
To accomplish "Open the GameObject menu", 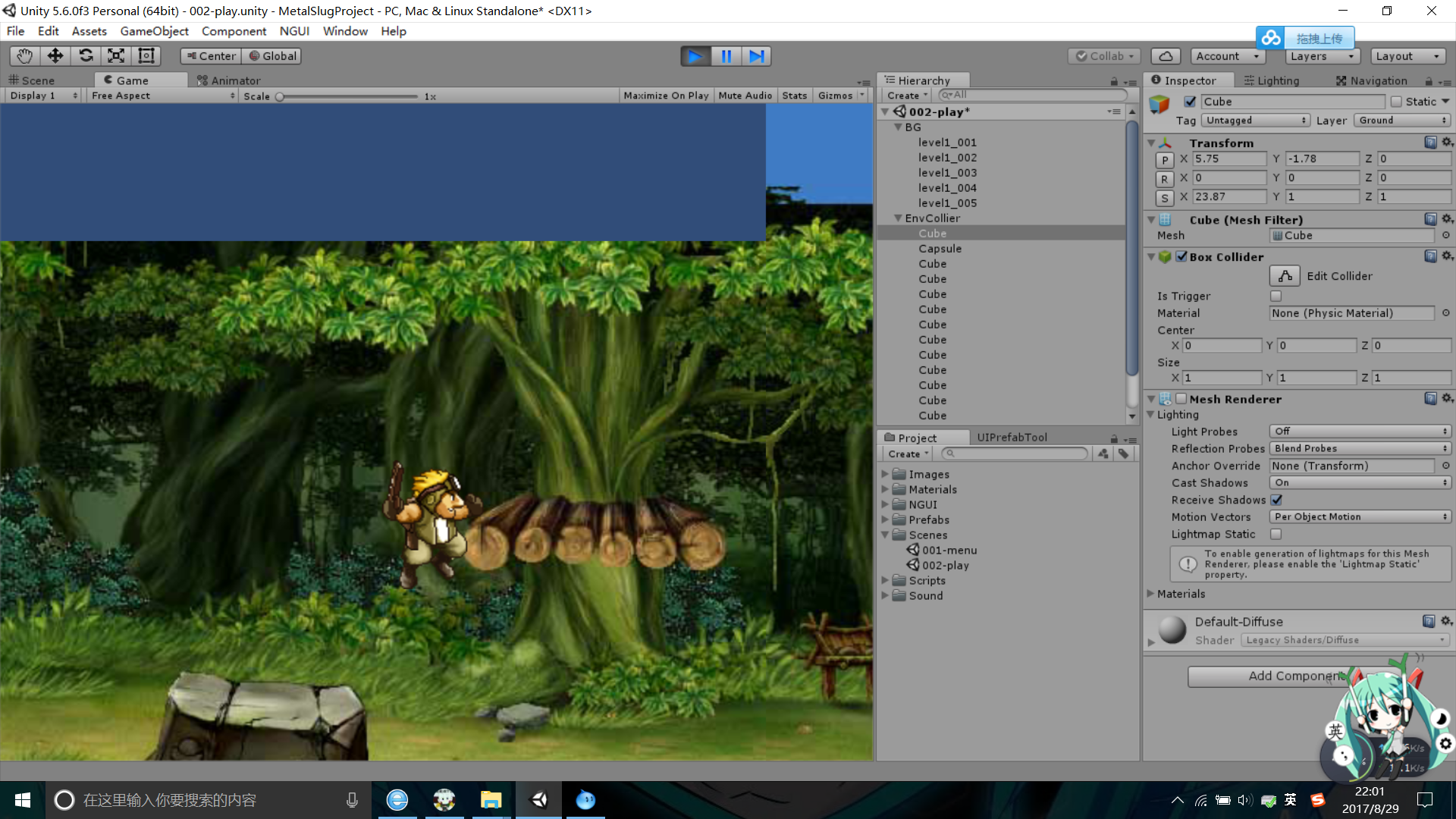I will click(154, 31).
